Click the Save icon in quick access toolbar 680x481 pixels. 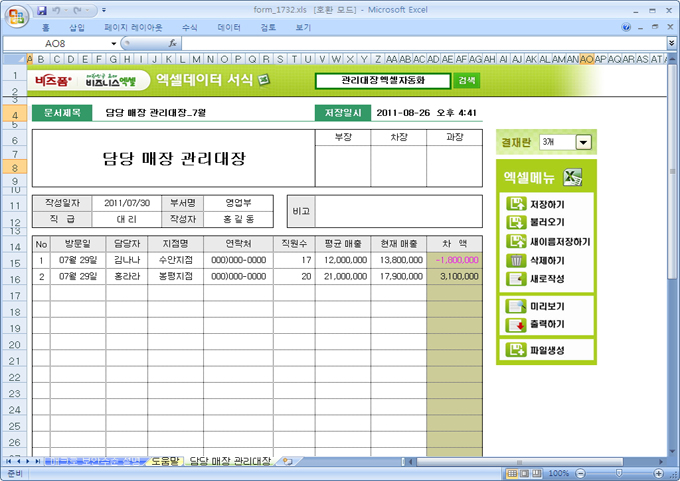(42, 10)
